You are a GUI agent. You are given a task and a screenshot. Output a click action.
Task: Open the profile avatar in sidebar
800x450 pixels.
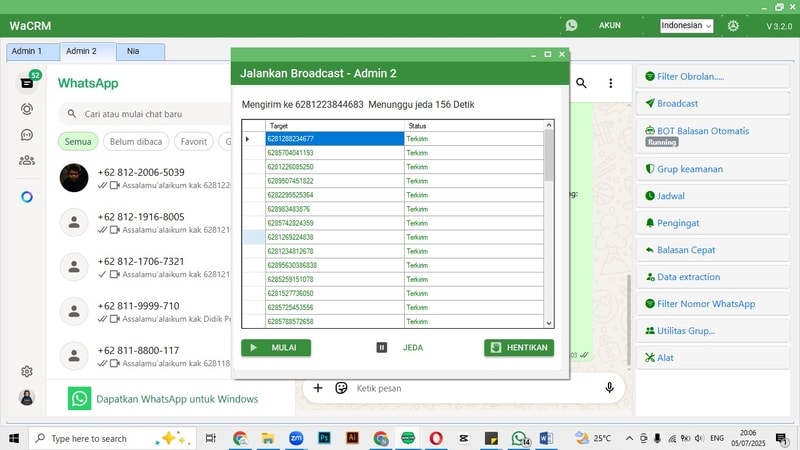(x=27, y=397)
